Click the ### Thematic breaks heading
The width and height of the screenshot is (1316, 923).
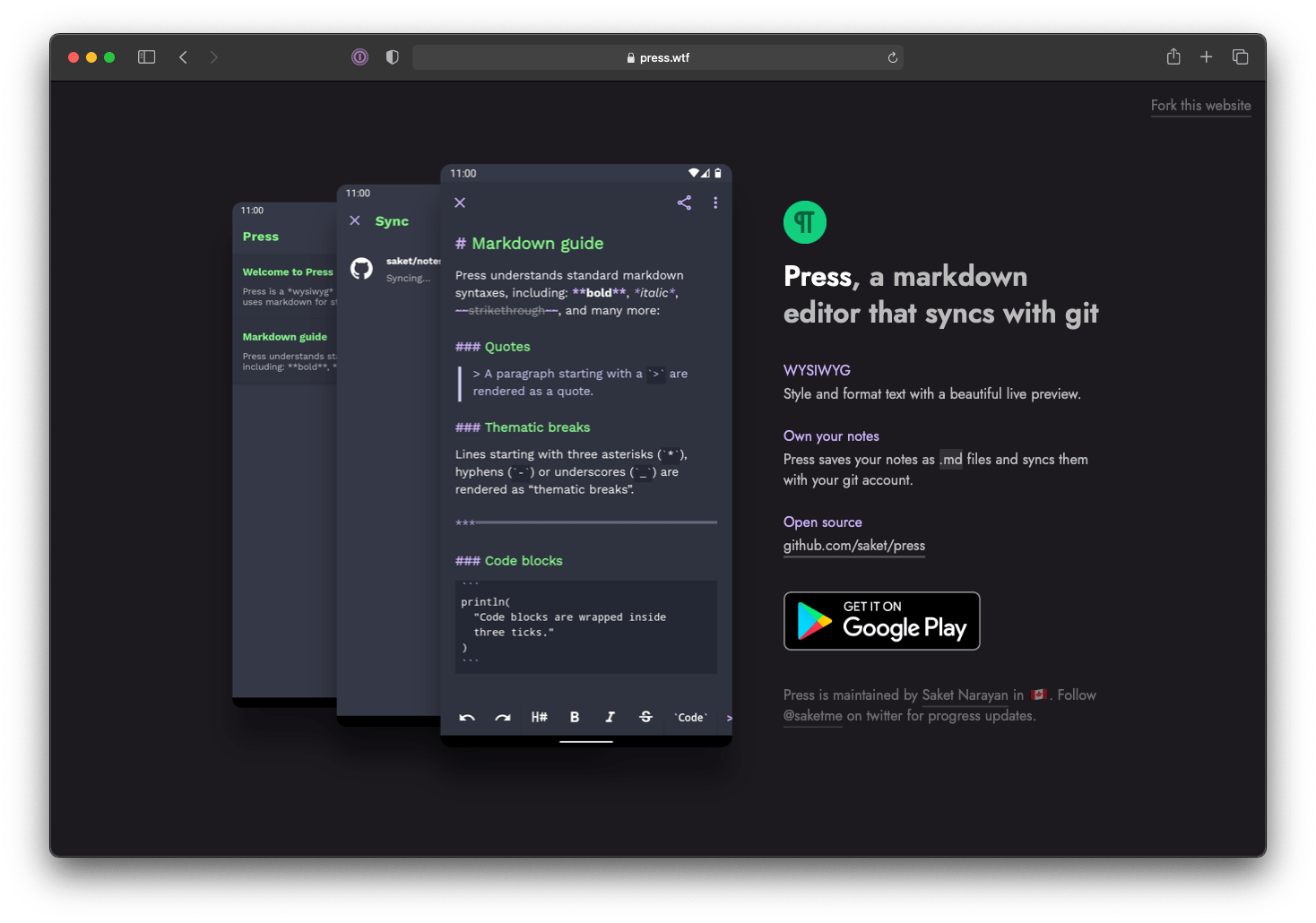pos(523,427)
